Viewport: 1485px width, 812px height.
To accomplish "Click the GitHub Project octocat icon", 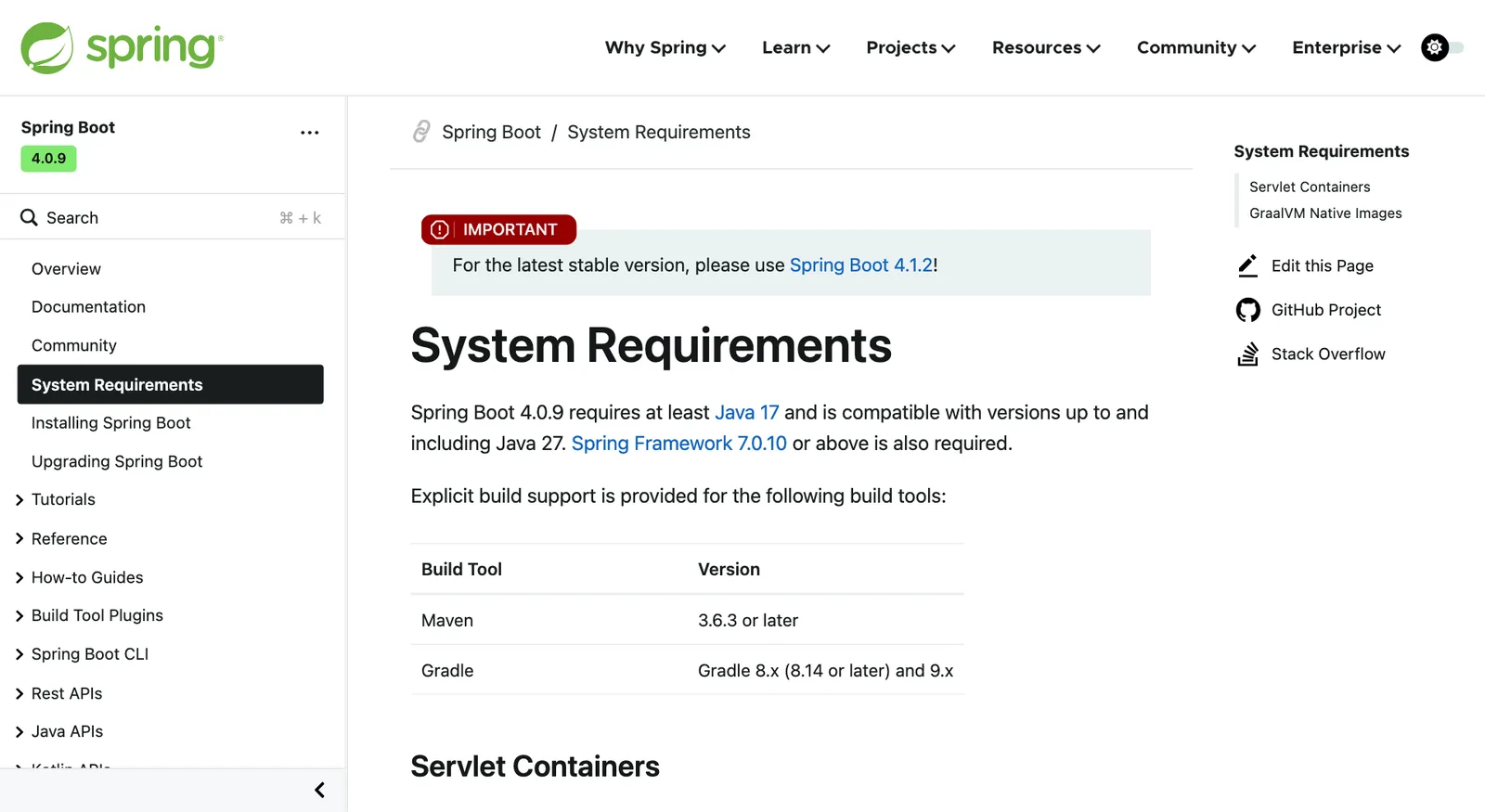I will coord(1248,310).
